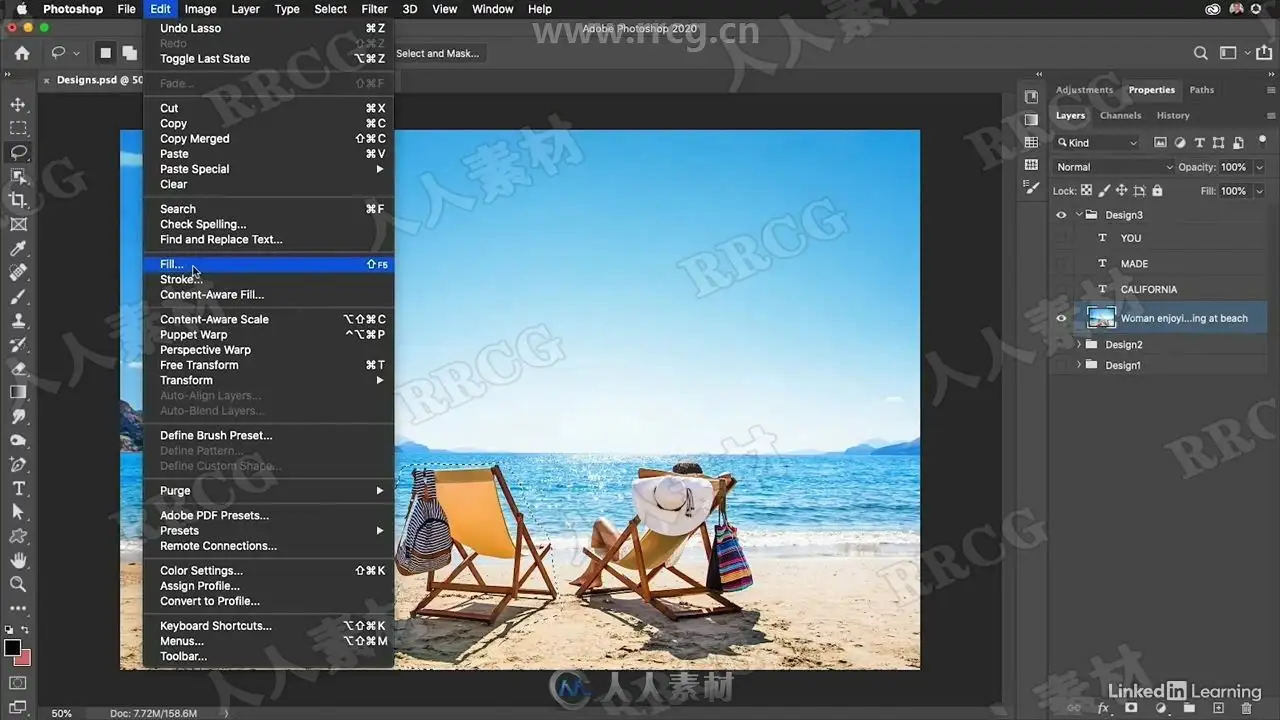The width and height of the screenshot is (1280, 720).
Task: Change screen mode from toolbar bottom
Action: [18, 707]
